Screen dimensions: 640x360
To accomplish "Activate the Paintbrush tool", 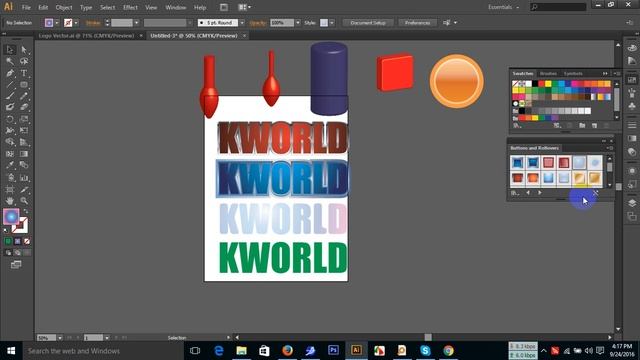I will point(10,96).
